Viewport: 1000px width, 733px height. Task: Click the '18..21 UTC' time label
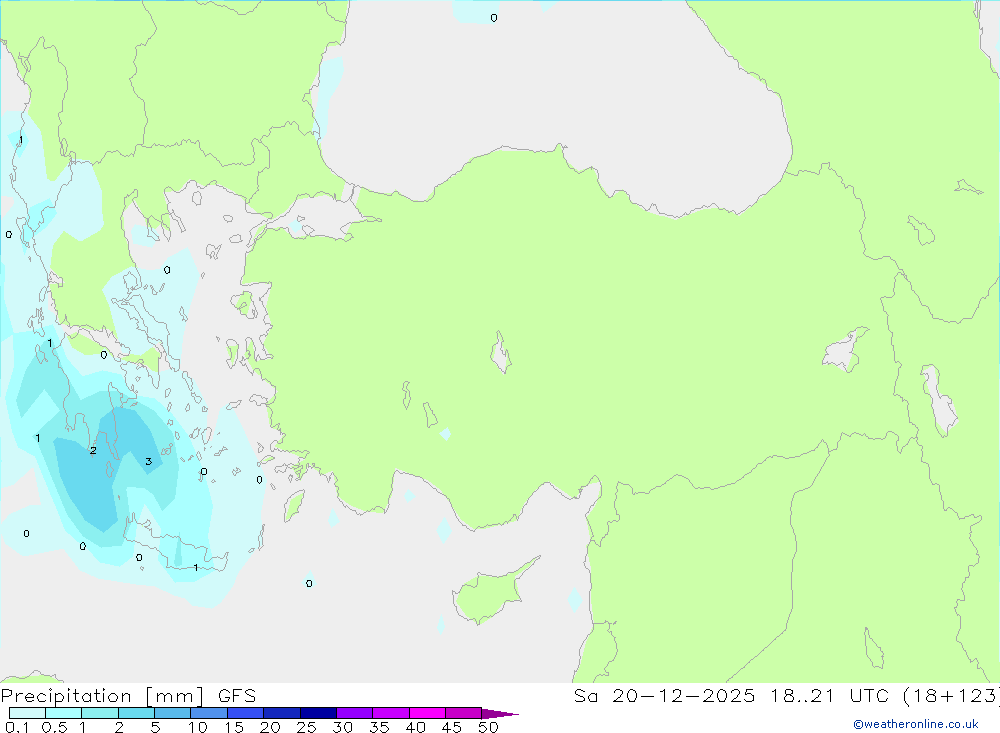pyautogui.click(x=828, y=696)
